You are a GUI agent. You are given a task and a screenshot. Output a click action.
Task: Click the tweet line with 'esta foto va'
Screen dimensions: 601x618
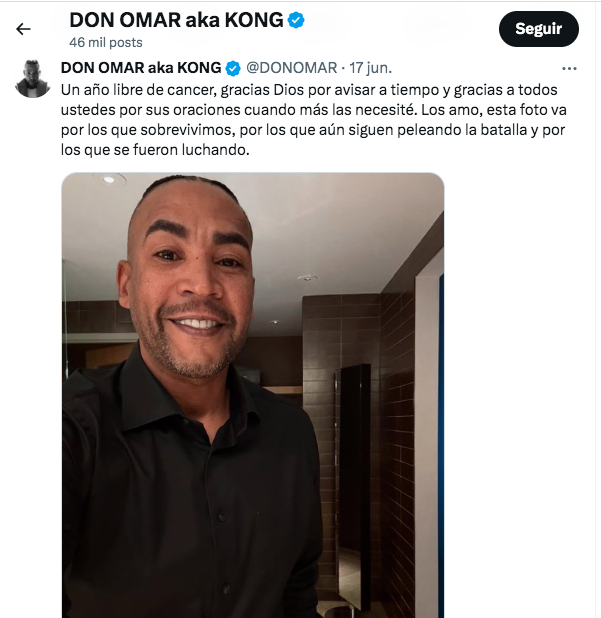(x=314, y=110)
